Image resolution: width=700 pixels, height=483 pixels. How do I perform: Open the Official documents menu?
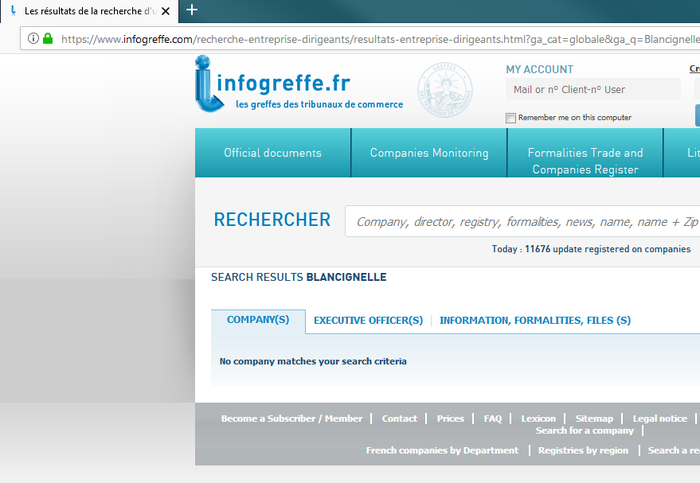tap(273, 153)
